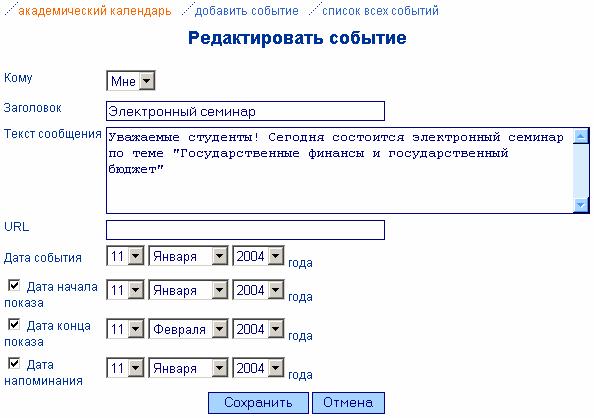Open the список всех событий link
The height and width of the screenshot is (418, 594).
[380, 11]
